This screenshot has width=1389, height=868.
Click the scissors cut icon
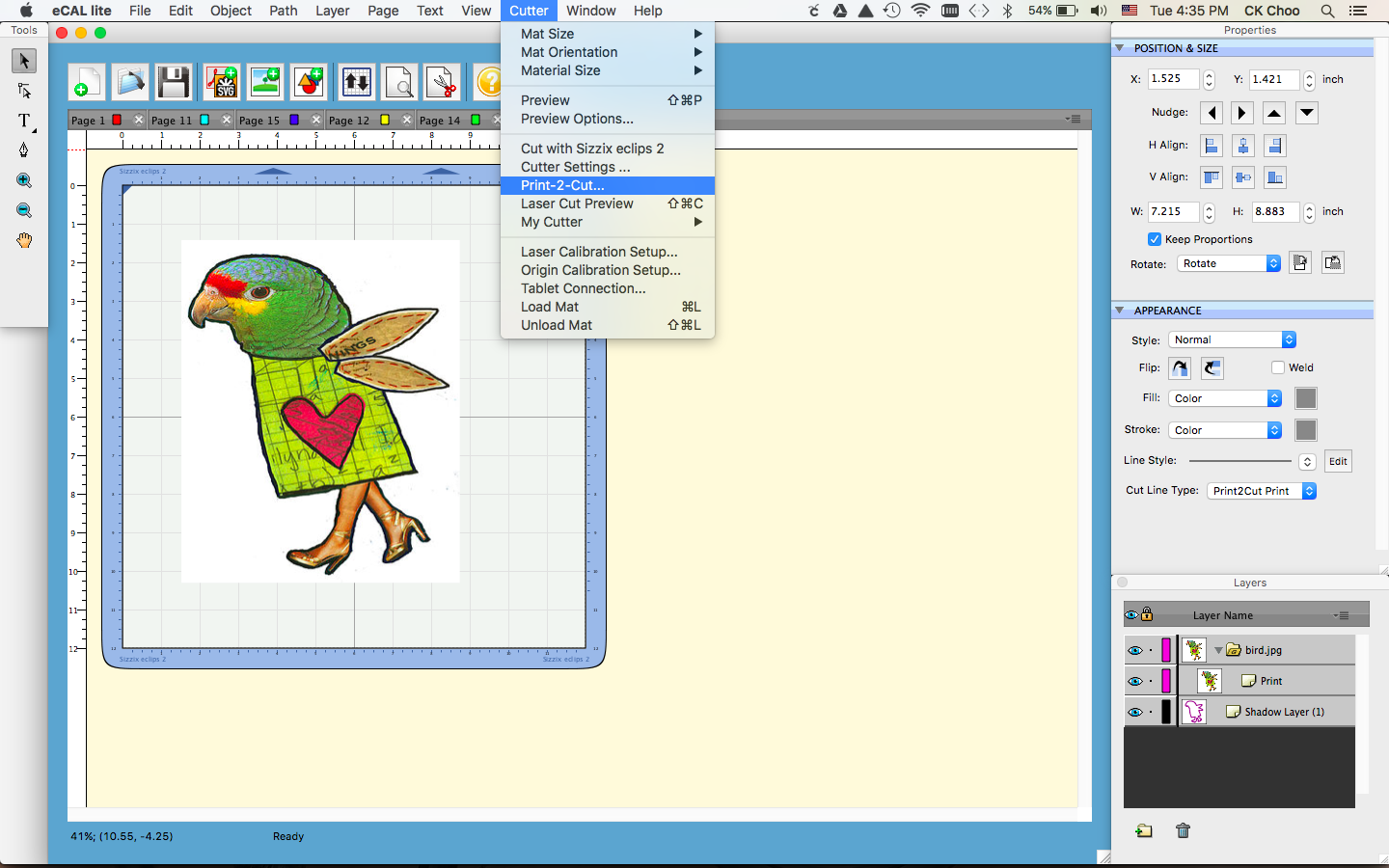443,82
